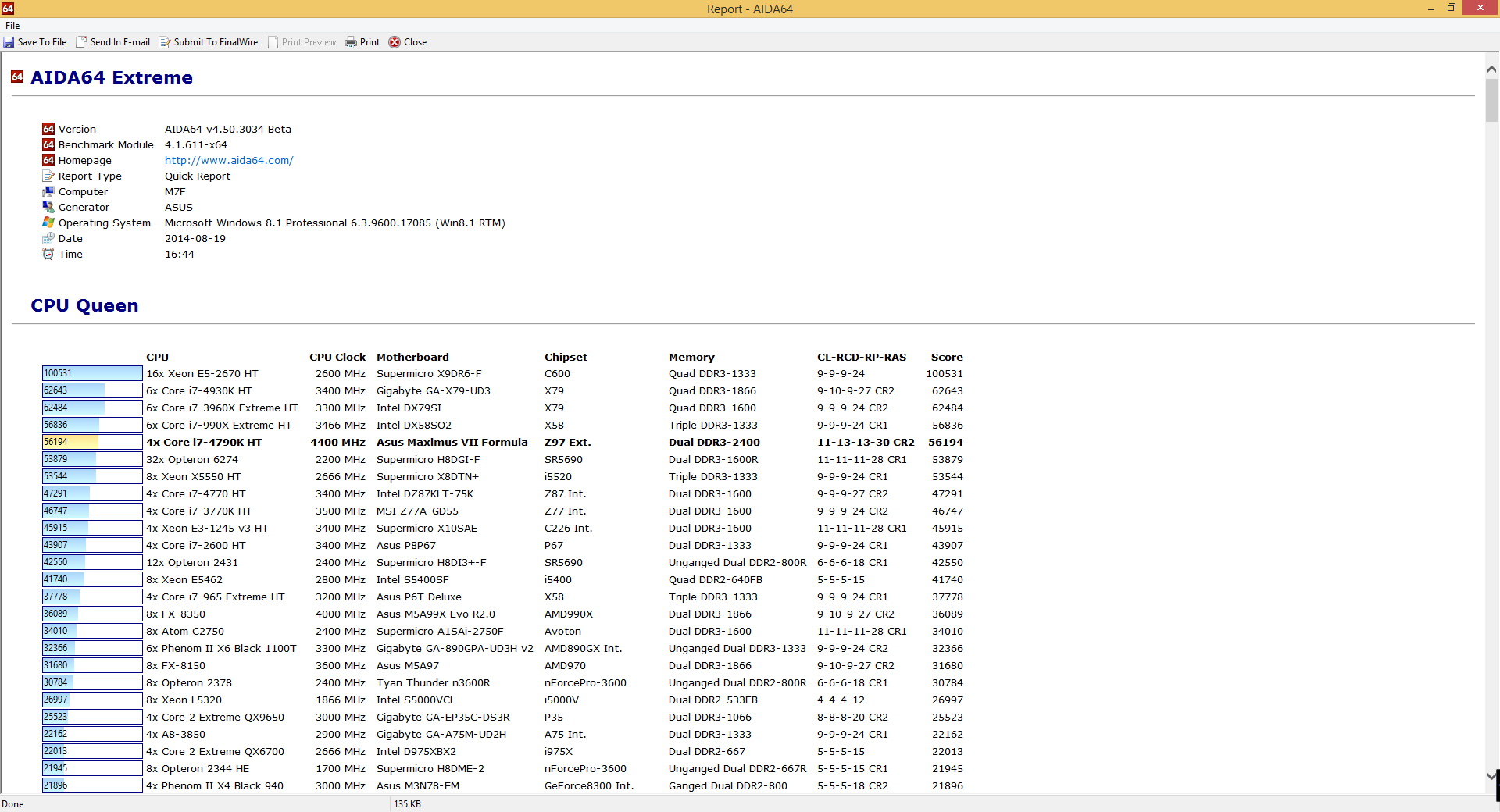Image resolution: width=1500 pixels, height=812 pixels.
Task: Click the 135 KB status bar entry
Action: (x=407, y=803)
